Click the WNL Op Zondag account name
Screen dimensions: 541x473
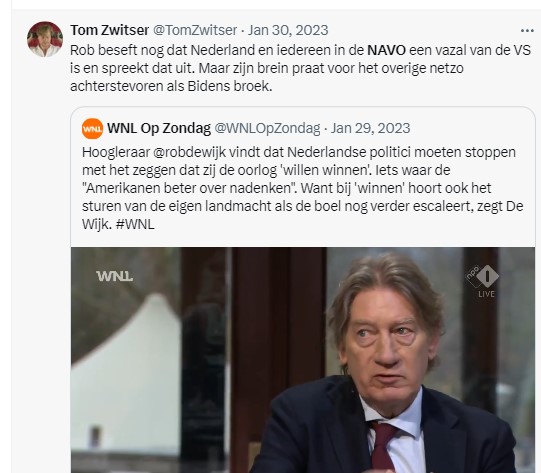pos(159,128)
